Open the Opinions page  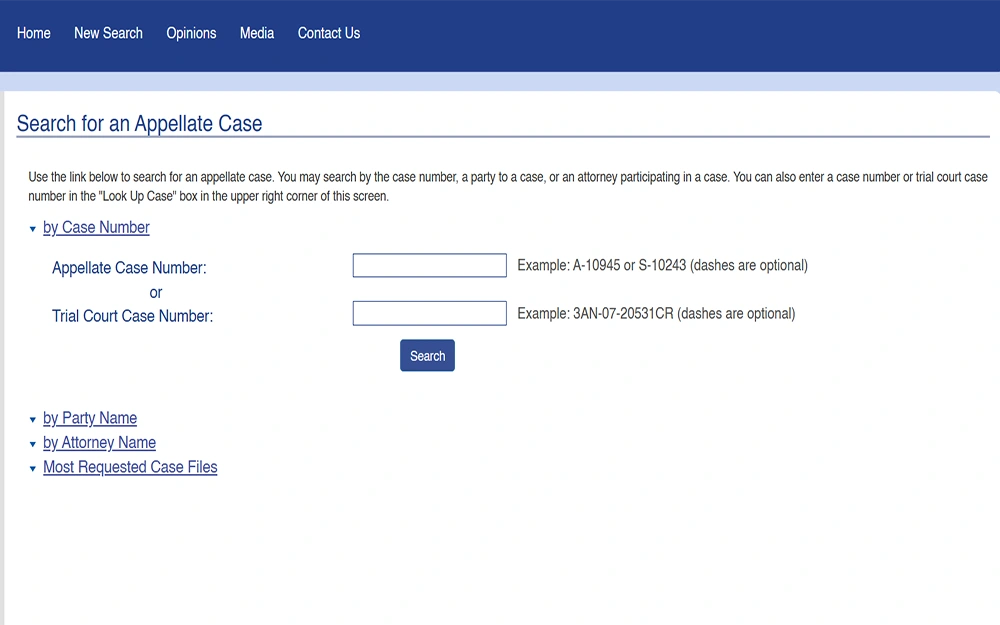pos(191,33)
